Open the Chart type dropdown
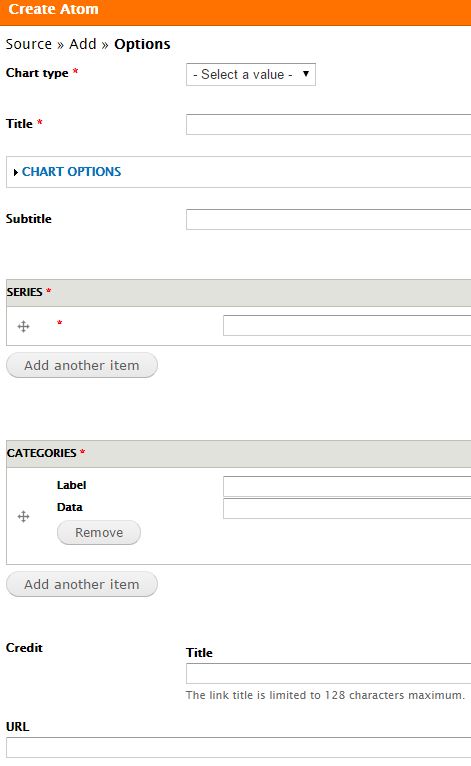The image size is (471, 766). point(251,74)
